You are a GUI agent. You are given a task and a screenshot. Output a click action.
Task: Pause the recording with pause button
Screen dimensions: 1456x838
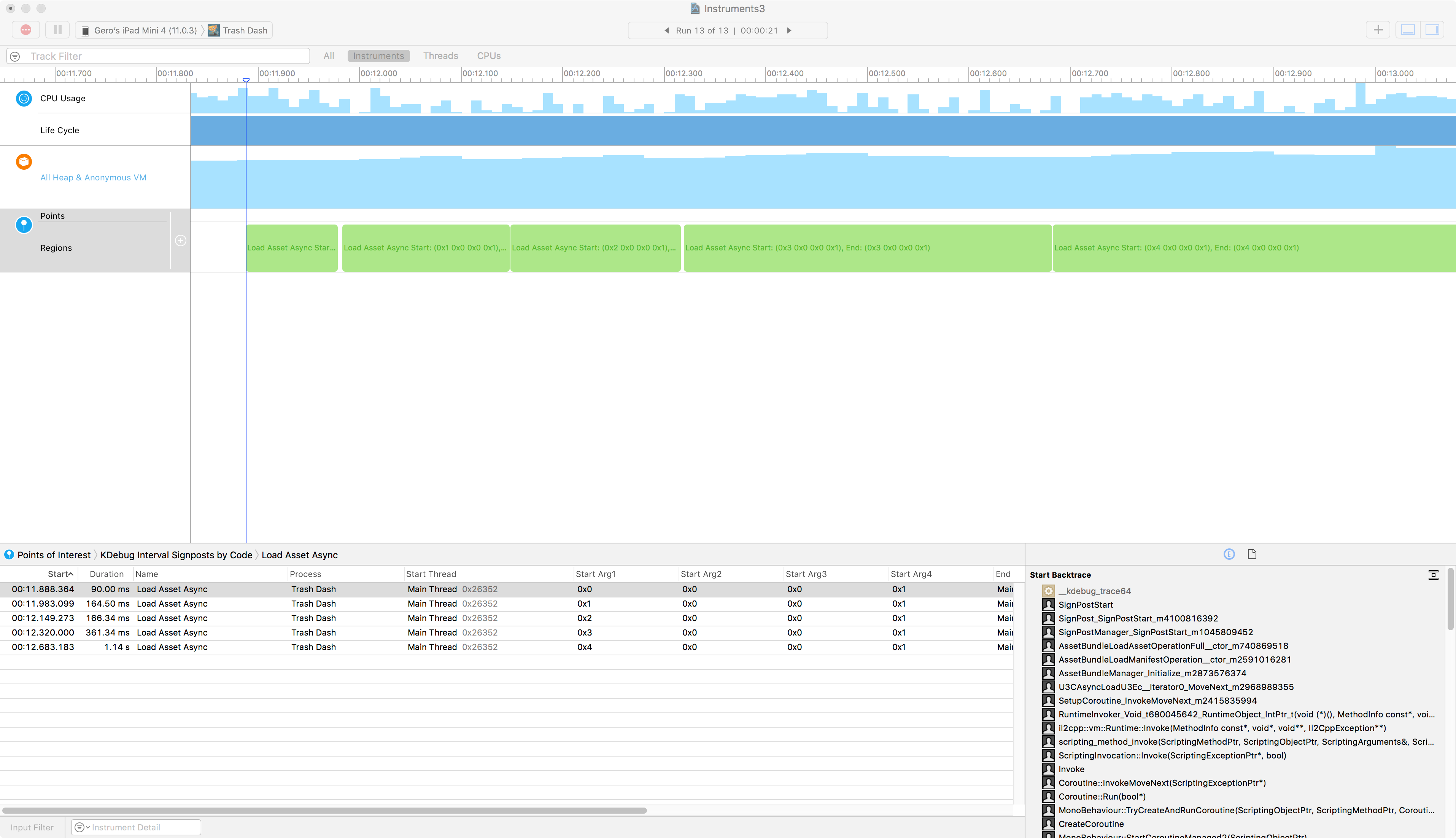pos(57,30)
